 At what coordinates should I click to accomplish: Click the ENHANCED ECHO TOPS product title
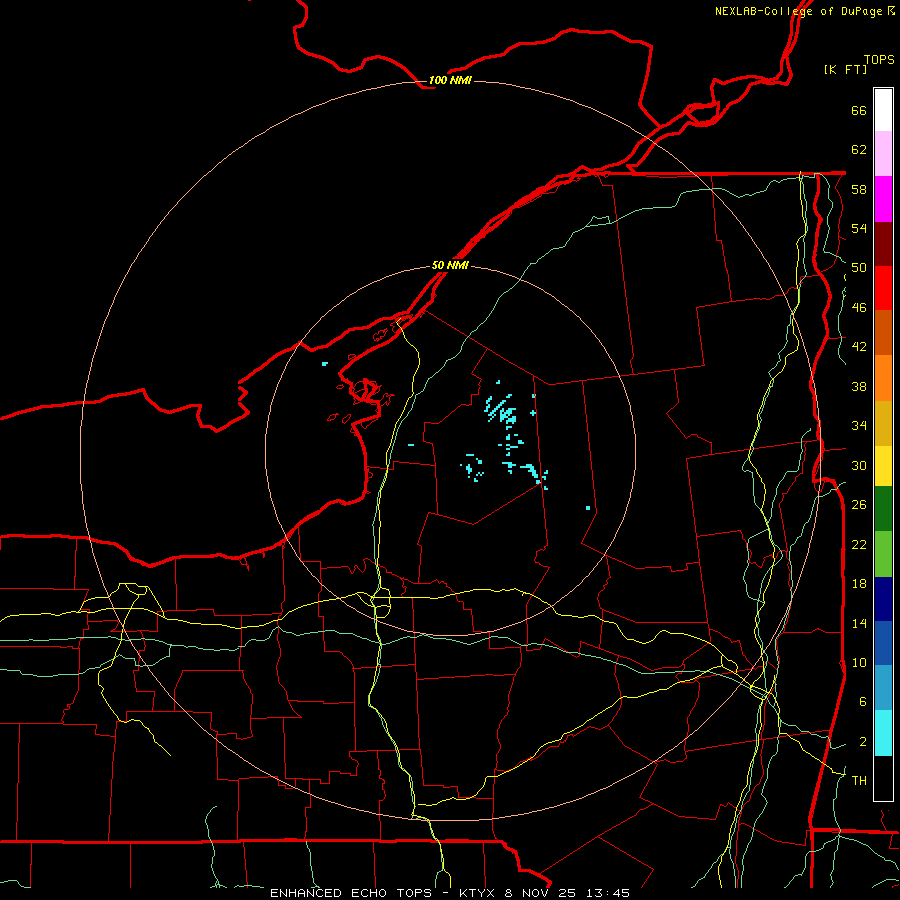(x=351, y=893)
